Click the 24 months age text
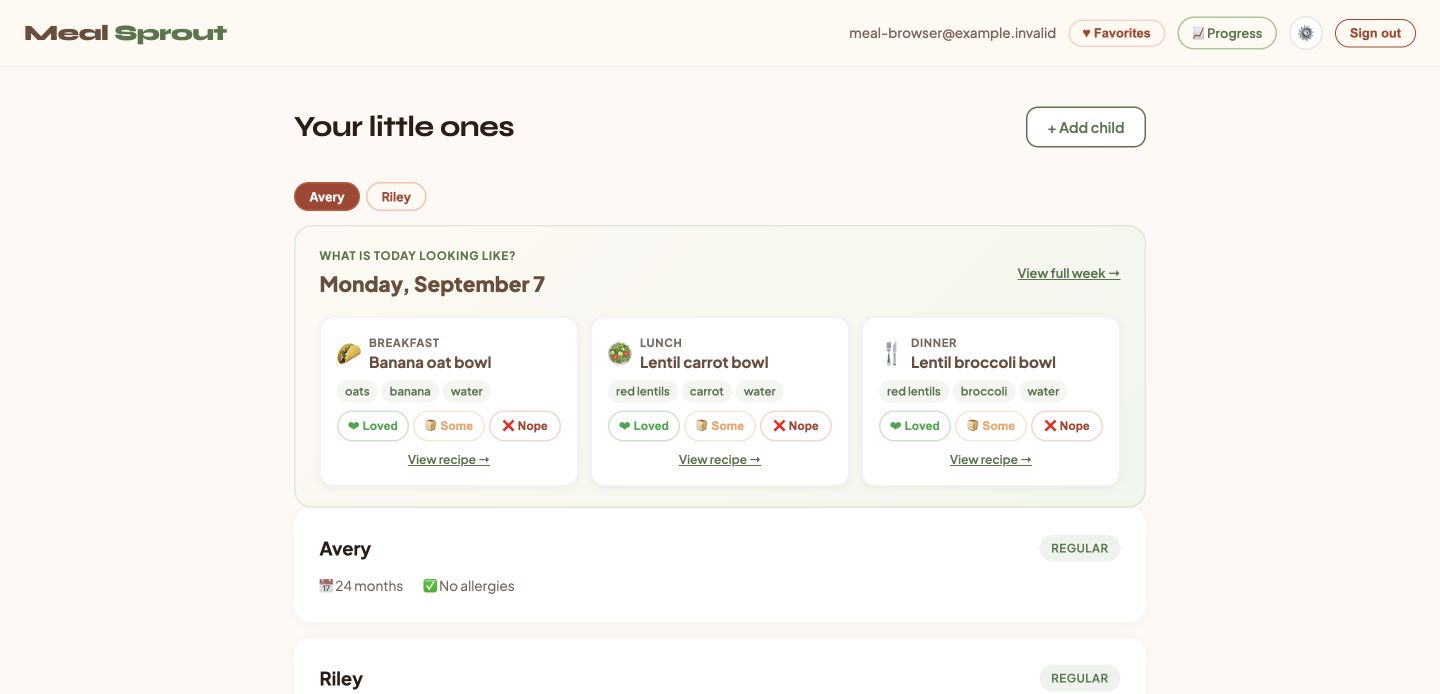Viewport: 1440px width, 694px height. [x=369, y=586]
